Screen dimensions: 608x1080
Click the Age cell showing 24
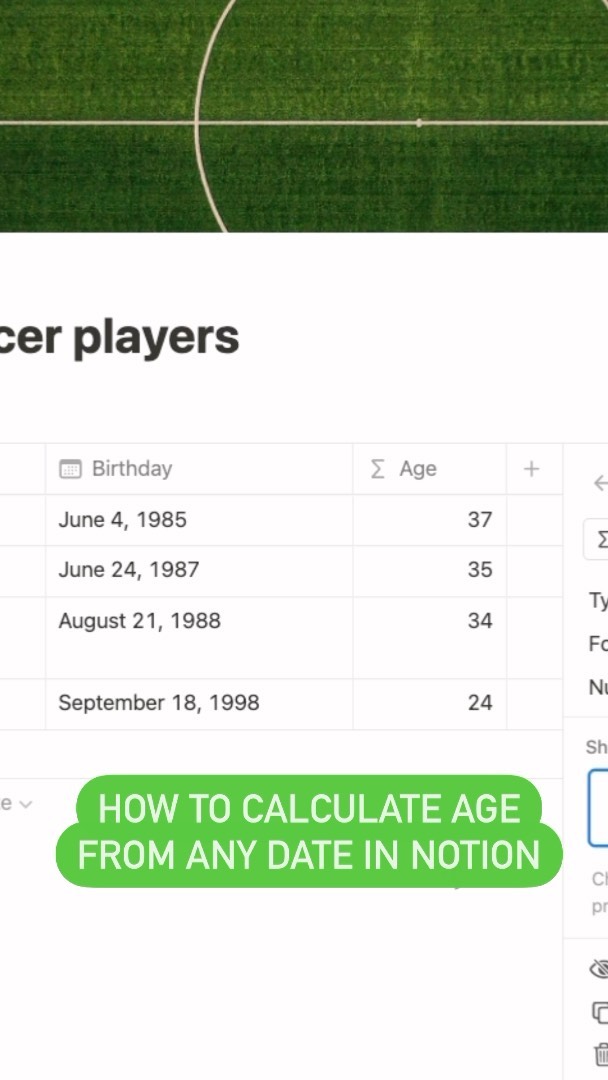(x=430, y=703)
